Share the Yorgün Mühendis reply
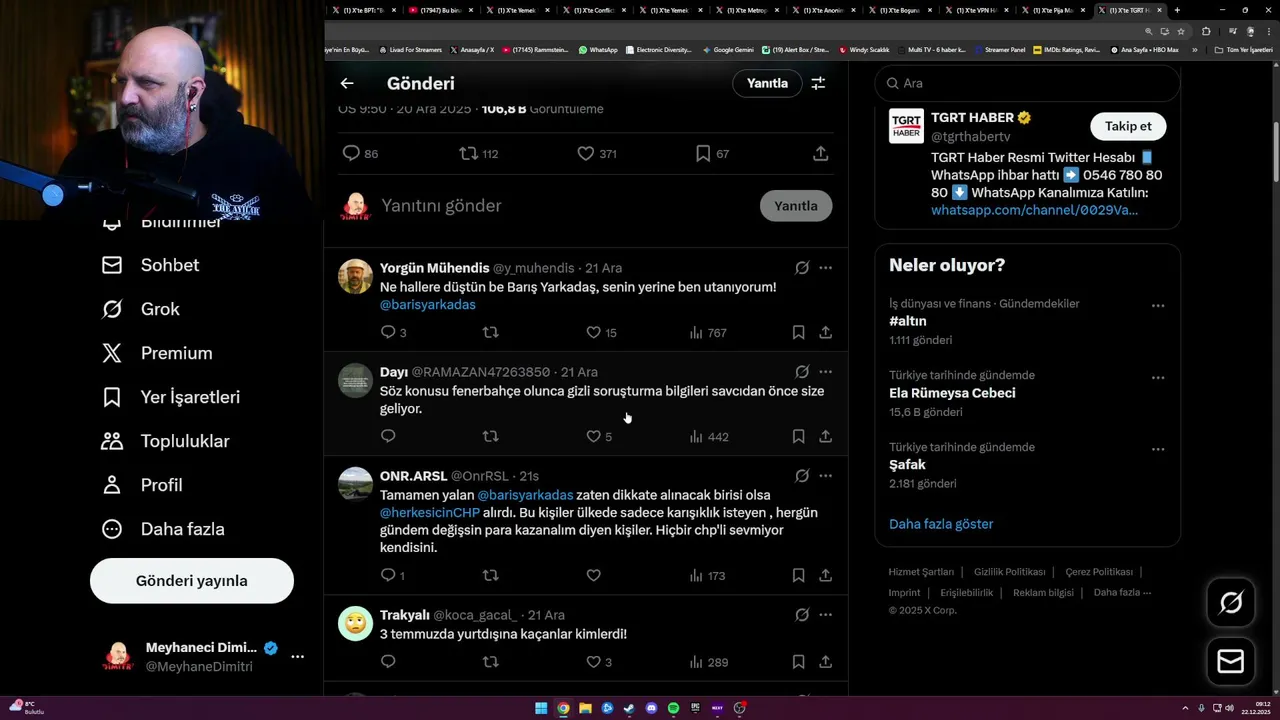 [825, 332]
